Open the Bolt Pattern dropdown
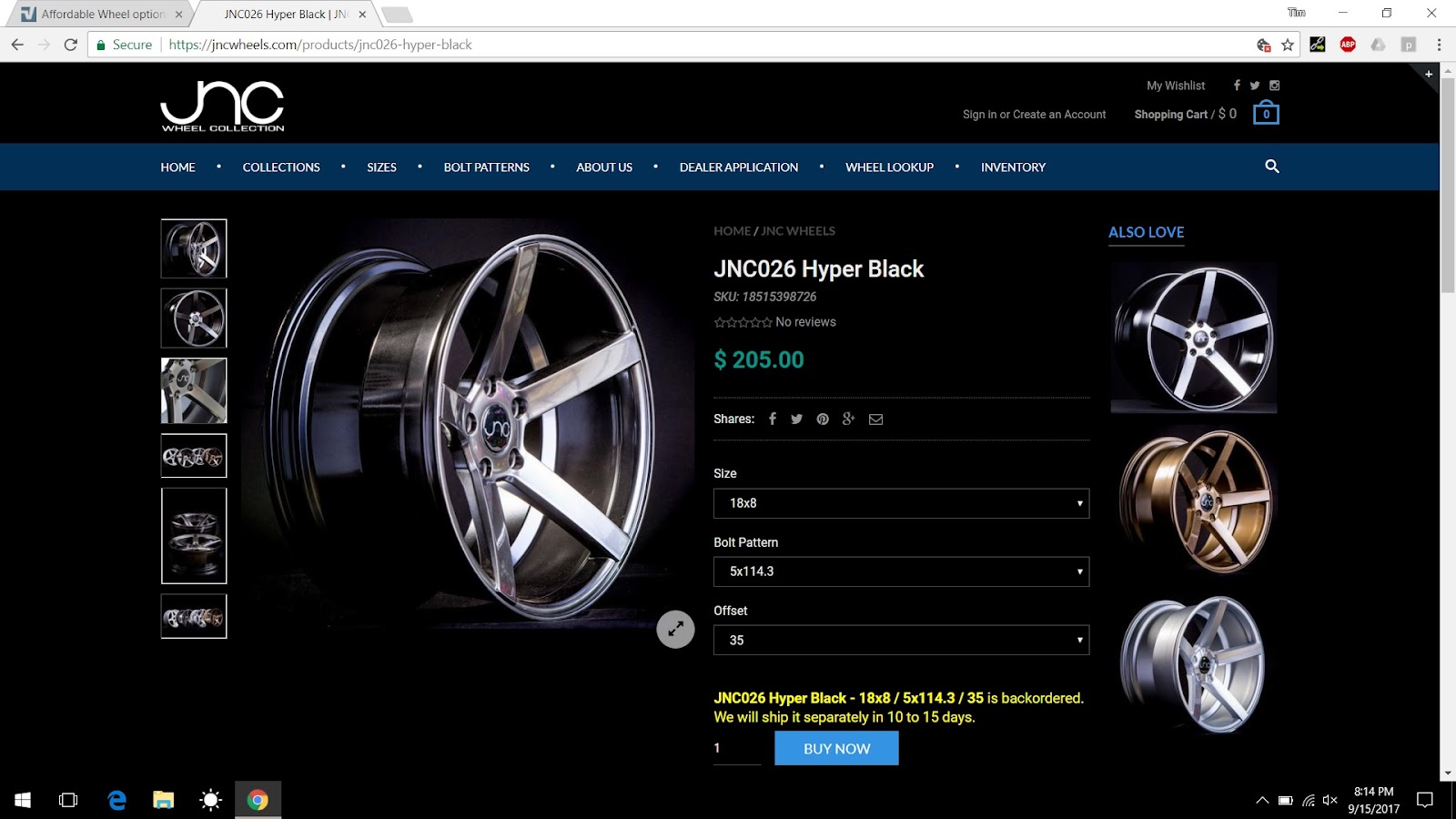 [901, 571]
